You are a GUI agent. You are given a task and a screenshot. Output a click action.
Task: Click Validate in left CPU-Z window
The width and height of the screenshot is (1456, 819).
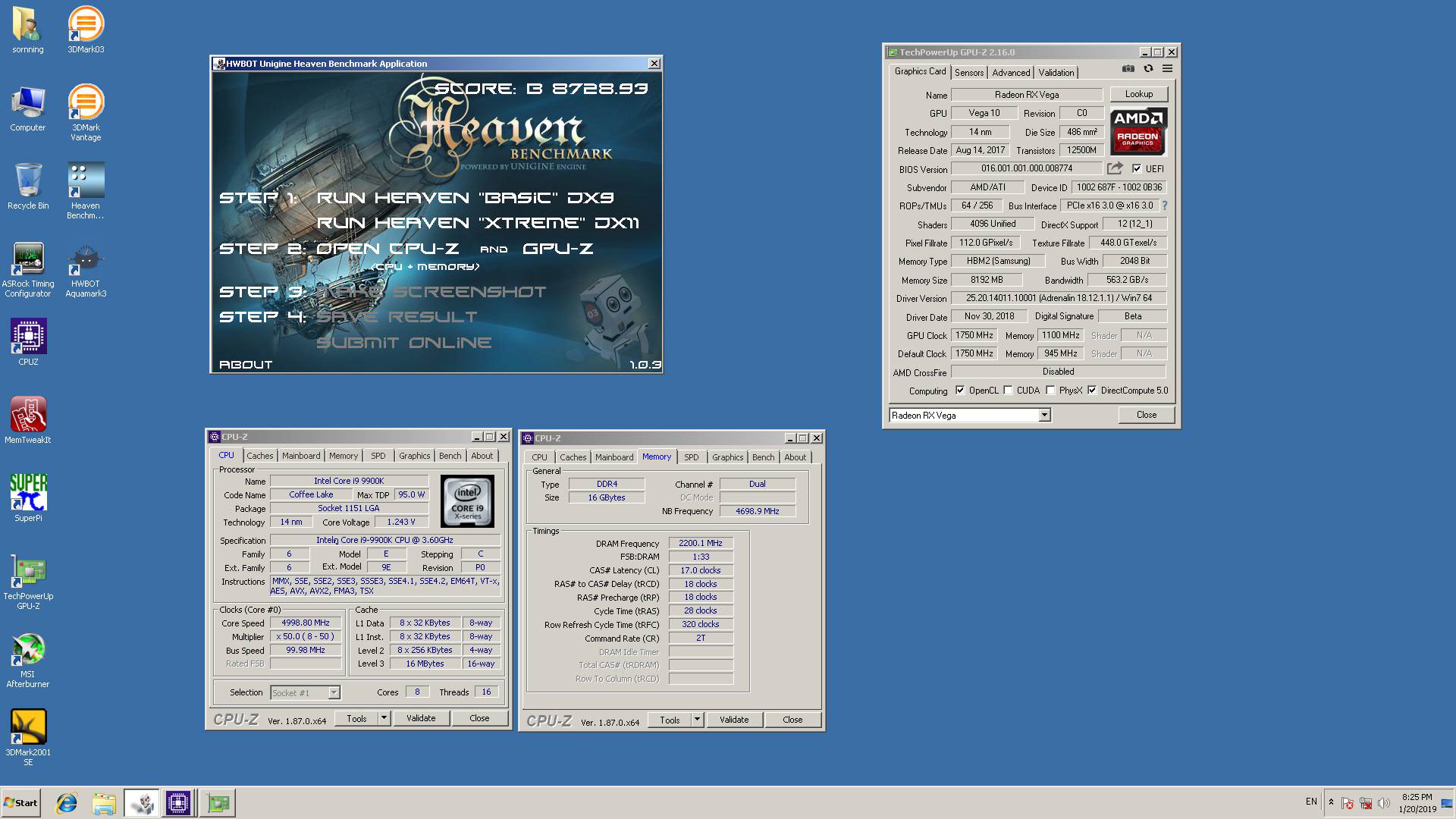click(421, 718)
